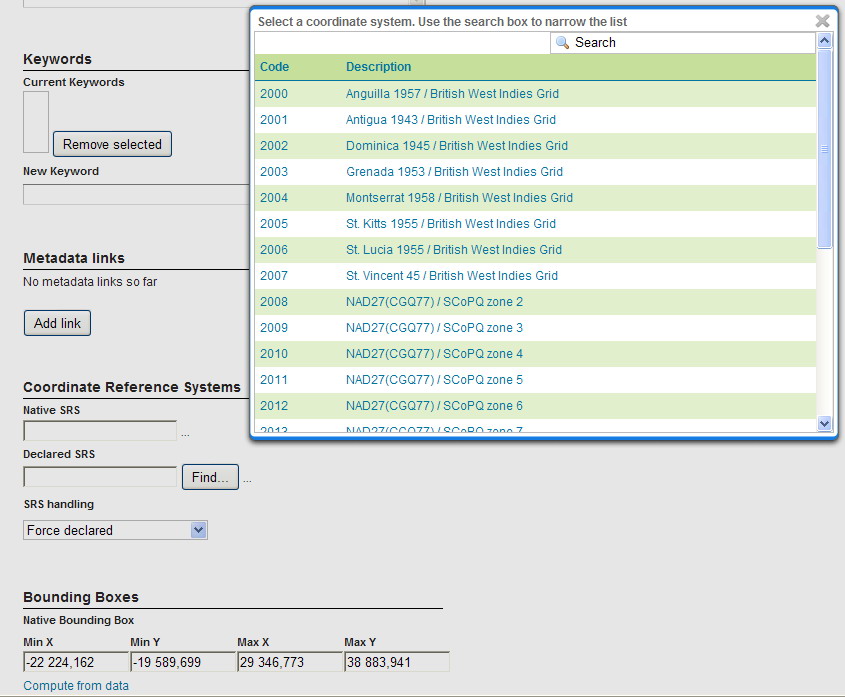
Task: Click code 2009 in the list
Action: tap(274, 327)
